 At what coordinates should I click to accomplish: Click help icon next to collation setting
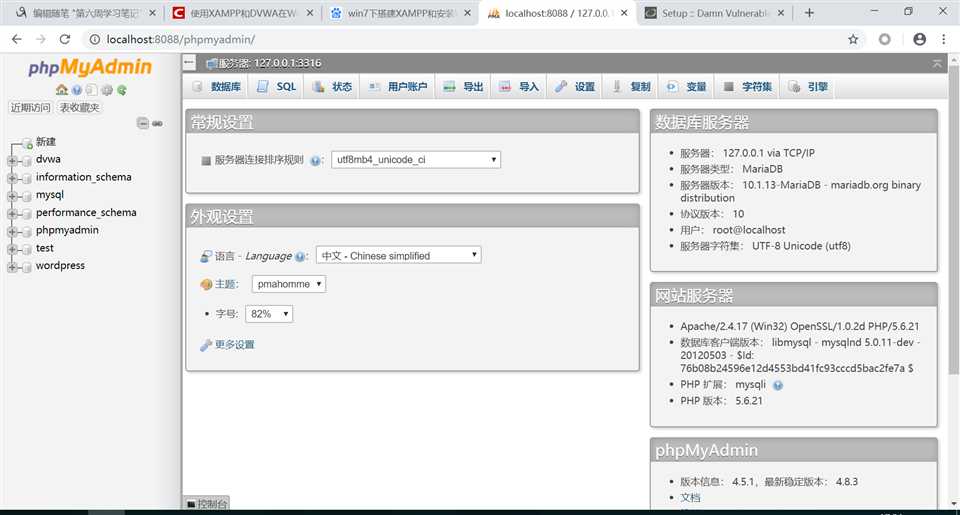point(315,160)
